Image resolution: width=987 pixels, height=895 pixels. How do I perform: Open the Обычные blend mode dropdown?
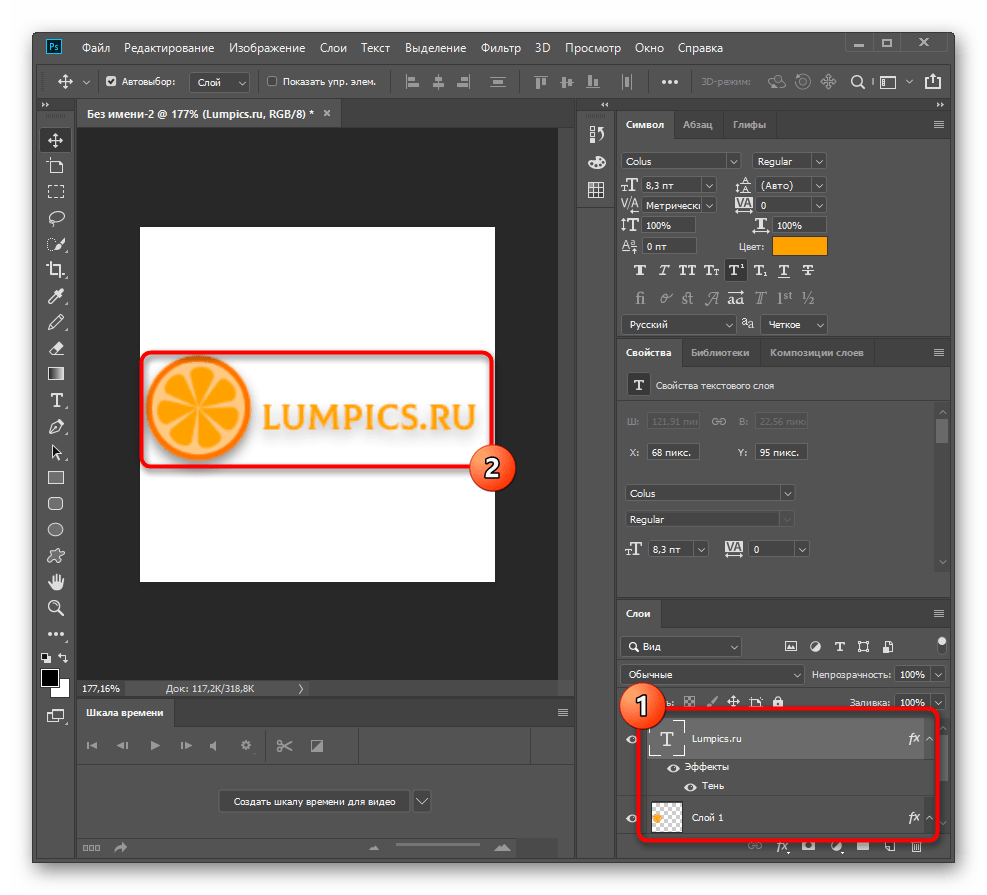pos(712,675)
